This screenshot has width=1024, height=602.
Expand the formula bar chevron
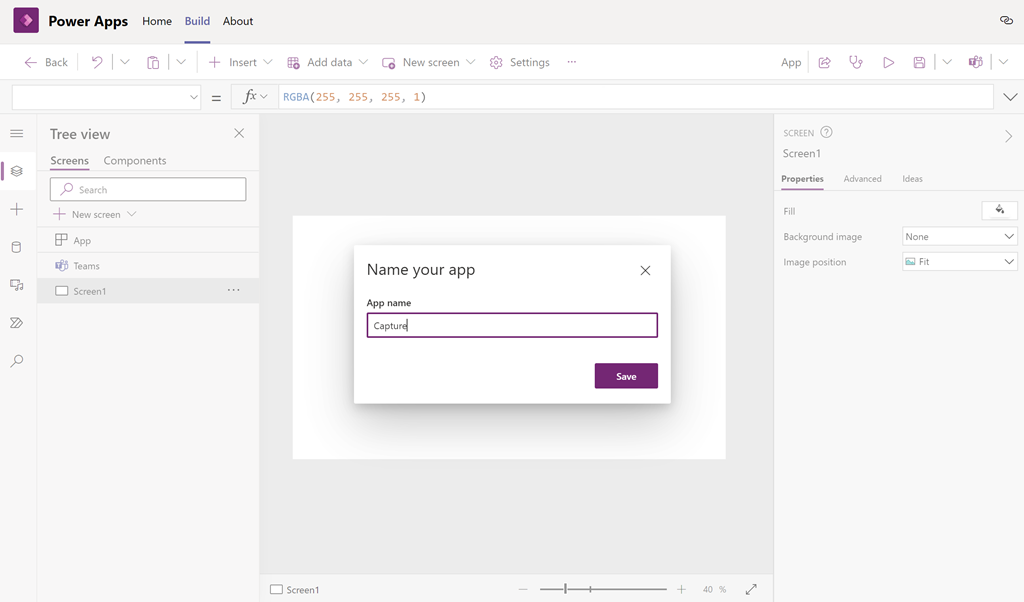[x=1010, y=97]
